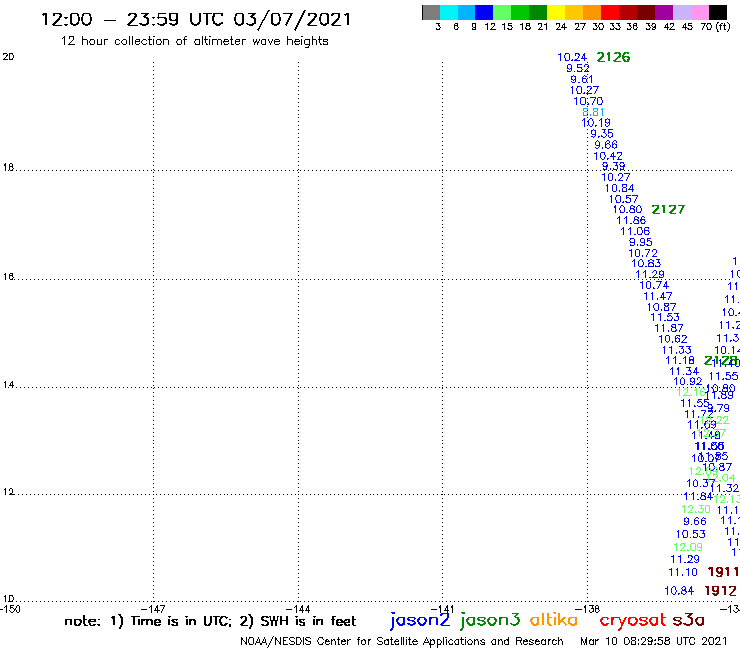Image resolution: width=740 pixels, height=650 pixels.
Task: Click the green wave height value 12.30
Action: click(696, 509)
